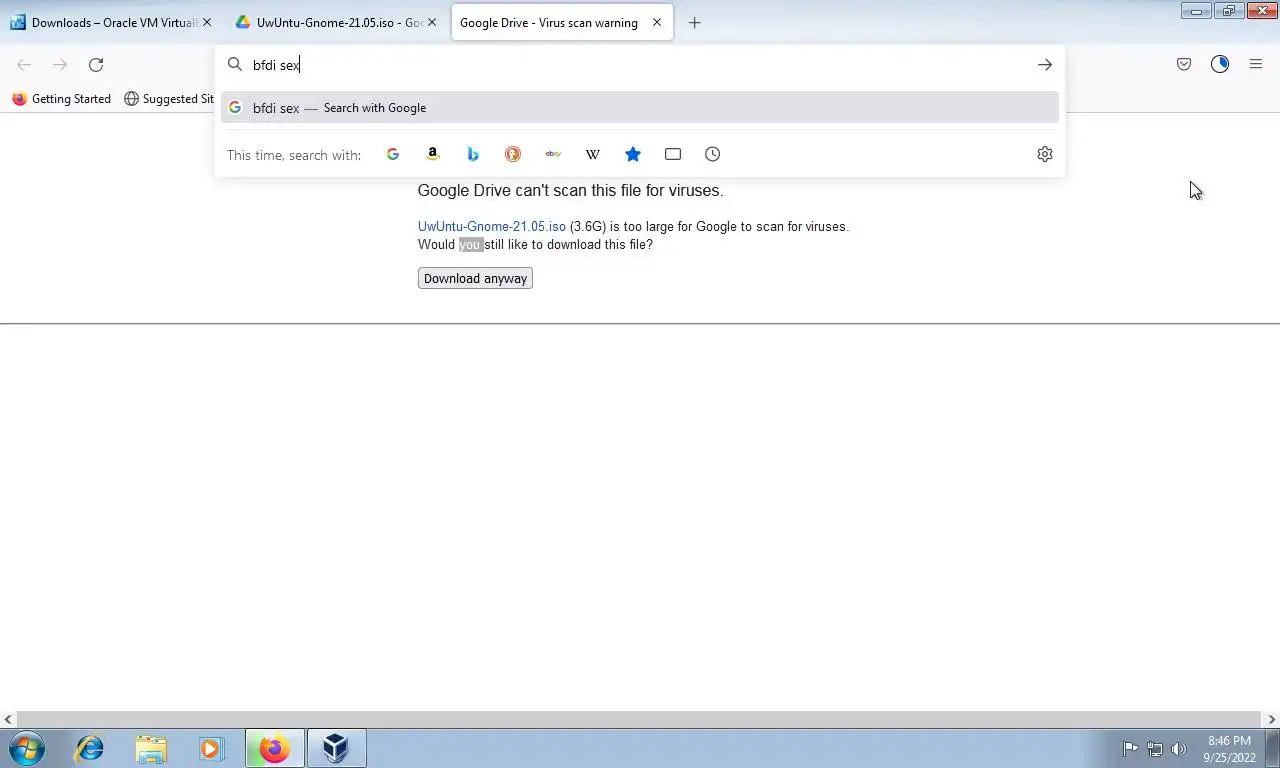The image size is (1280, 768).
Task: Select Firefox taskbar button
Action: [x=275, y=748]
